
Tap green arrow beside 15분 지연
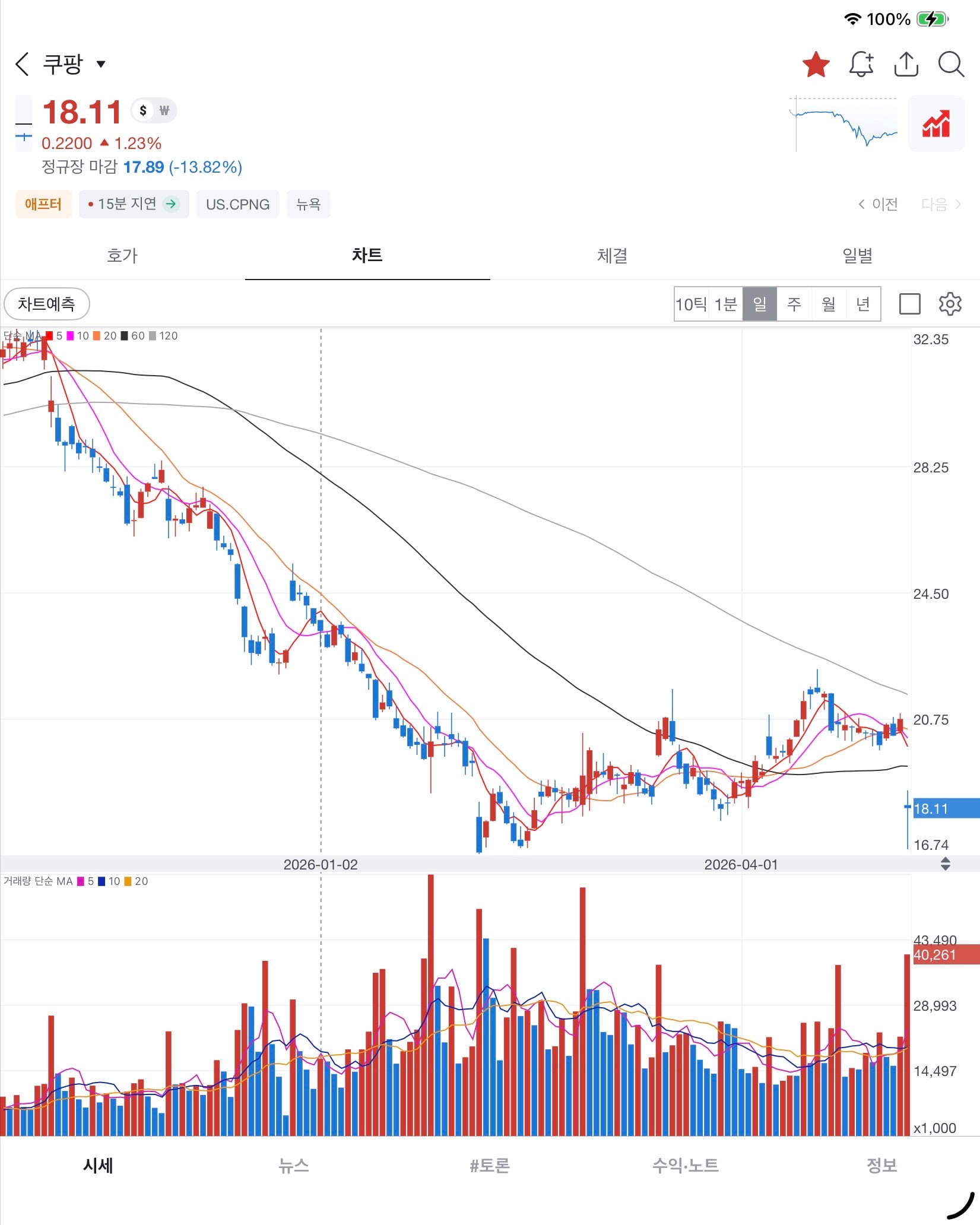[x=171, y=204]
